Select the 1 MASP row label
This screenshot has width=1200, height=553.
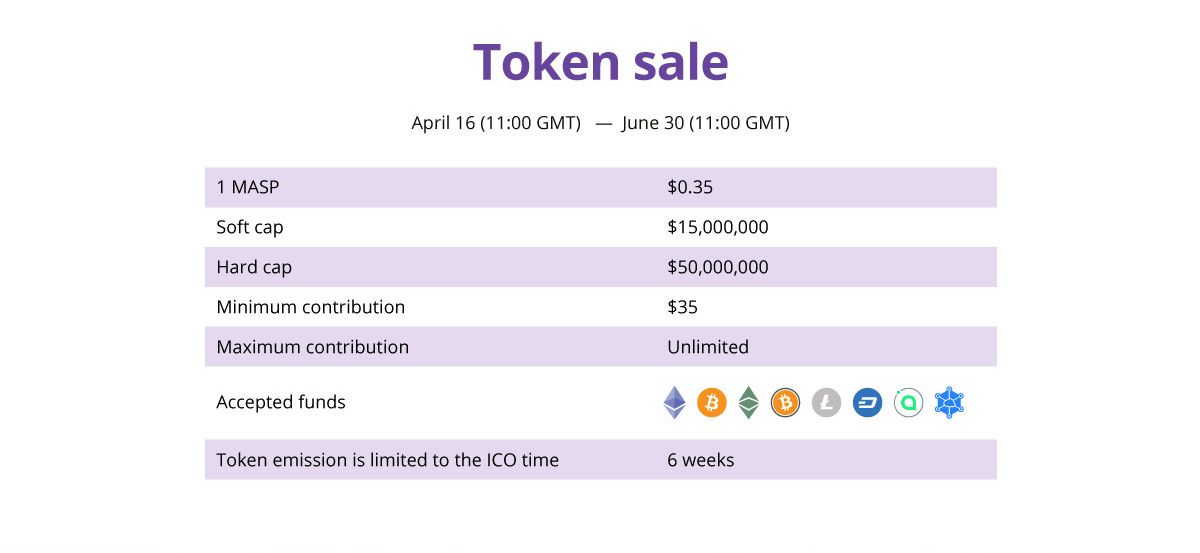coord(248,187)
